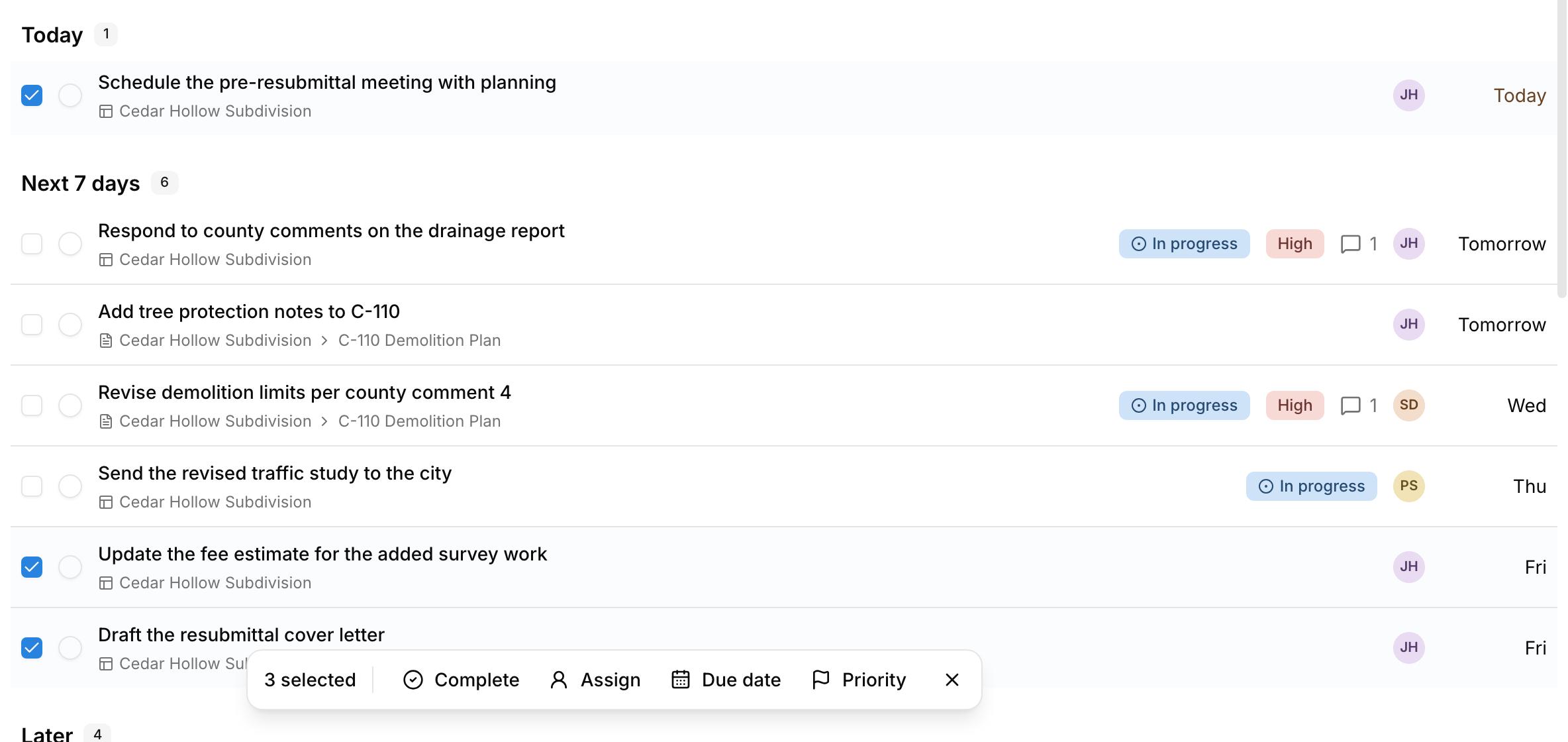This screenshot has height=742, width=1568.
Task: Complete circle for Send revised traffic study
Action: tap(70, 486)
